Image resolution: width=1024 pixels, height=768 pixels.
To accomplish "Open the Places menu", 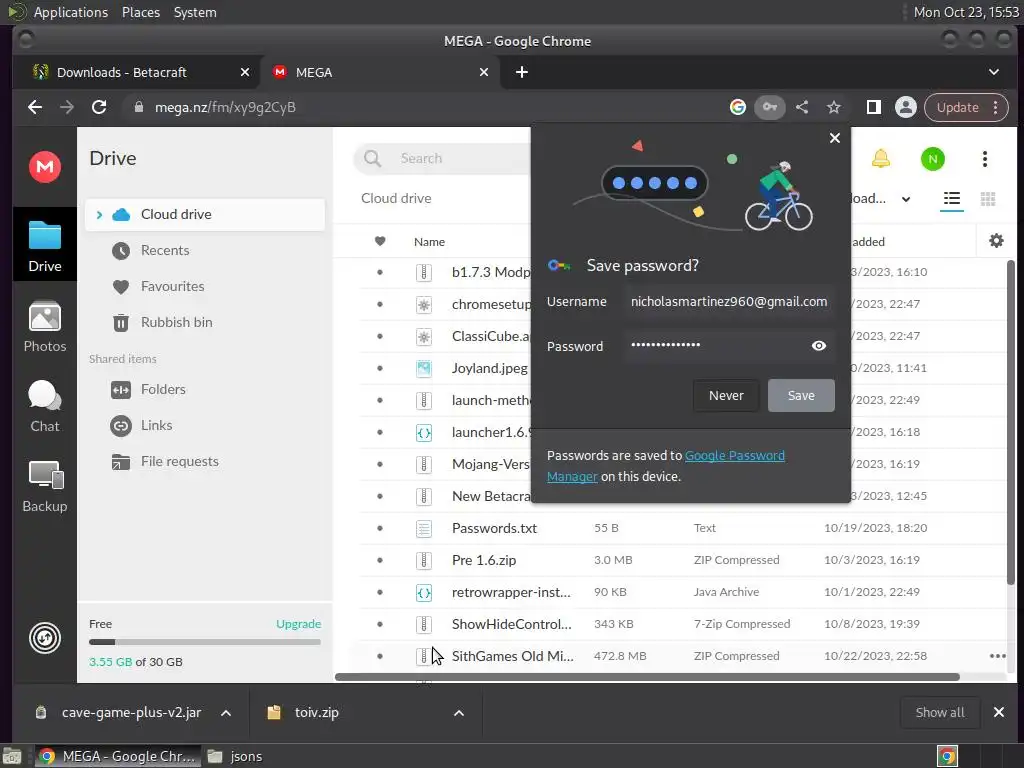I will pyautogui.click(x=141, y=12).
